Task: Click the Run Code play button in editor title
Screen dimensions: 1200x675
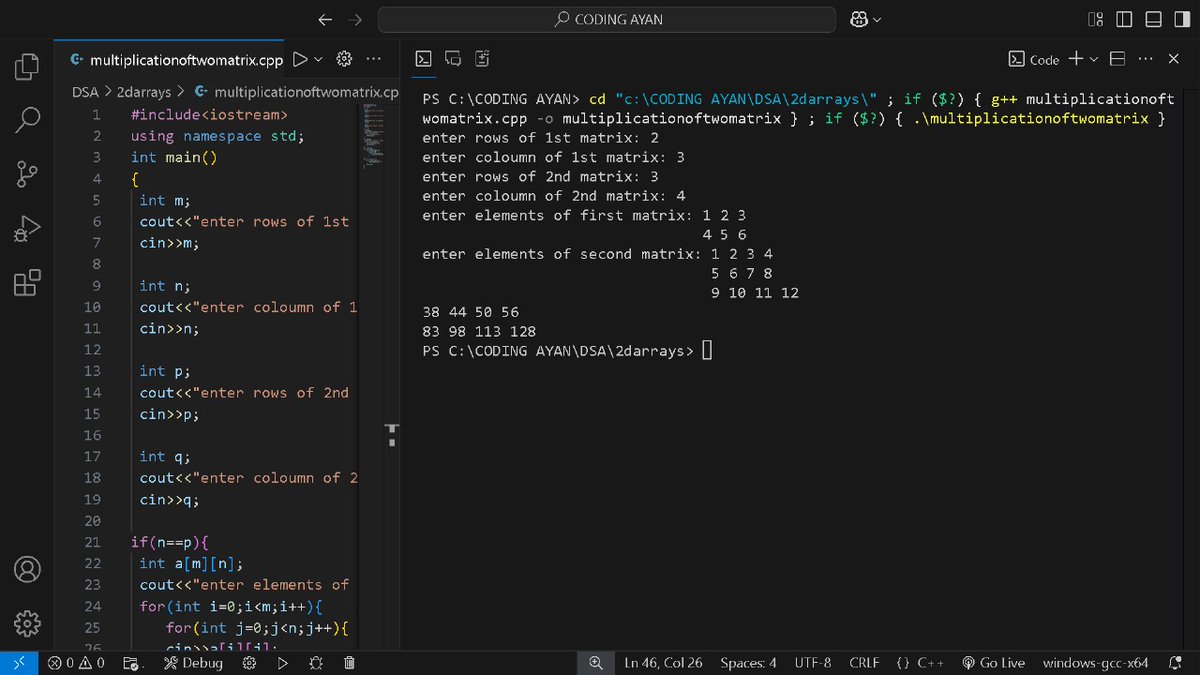Action: click(x=299, y=60)
